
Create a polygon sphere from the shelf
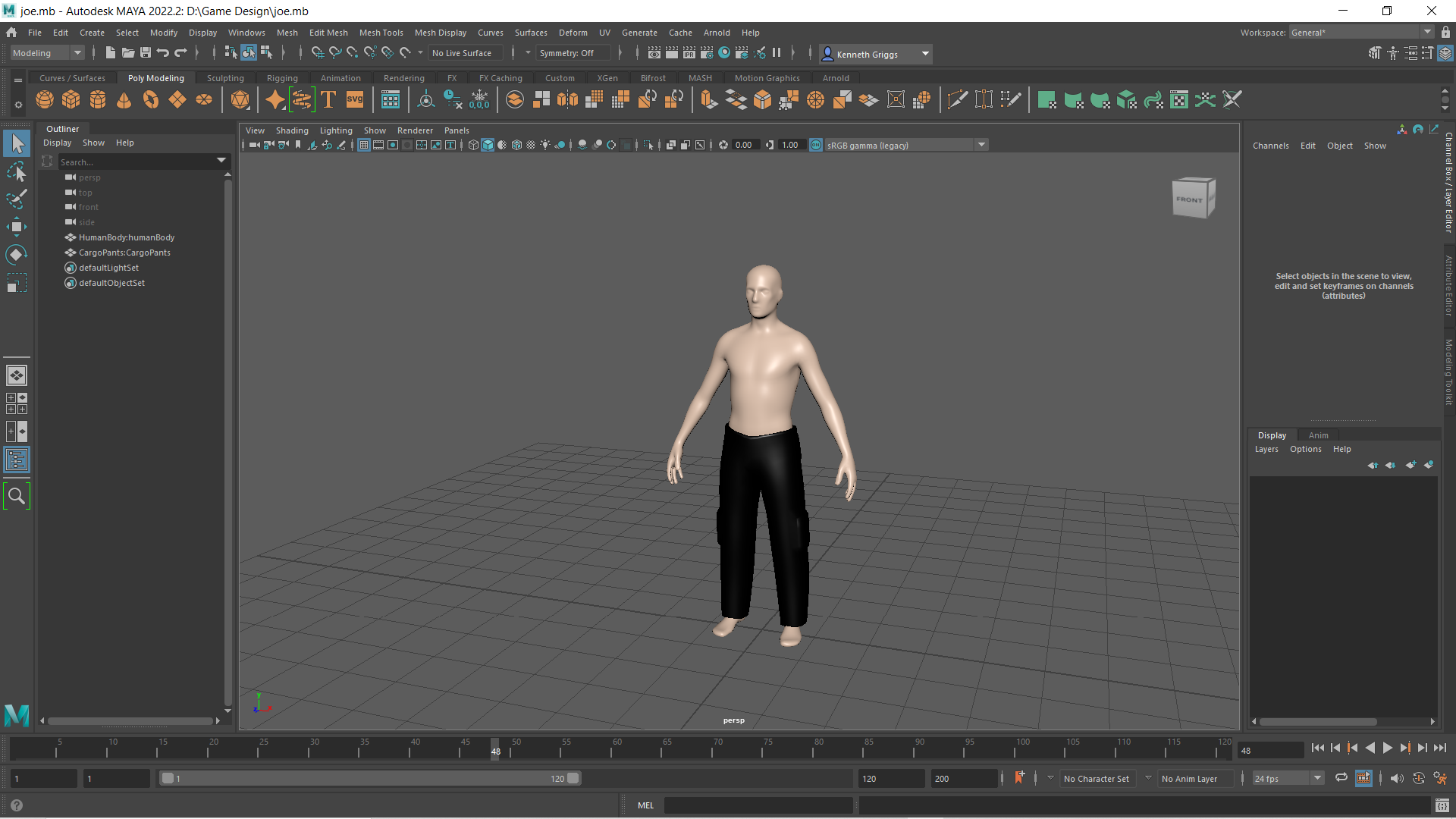tap(45, 99)
